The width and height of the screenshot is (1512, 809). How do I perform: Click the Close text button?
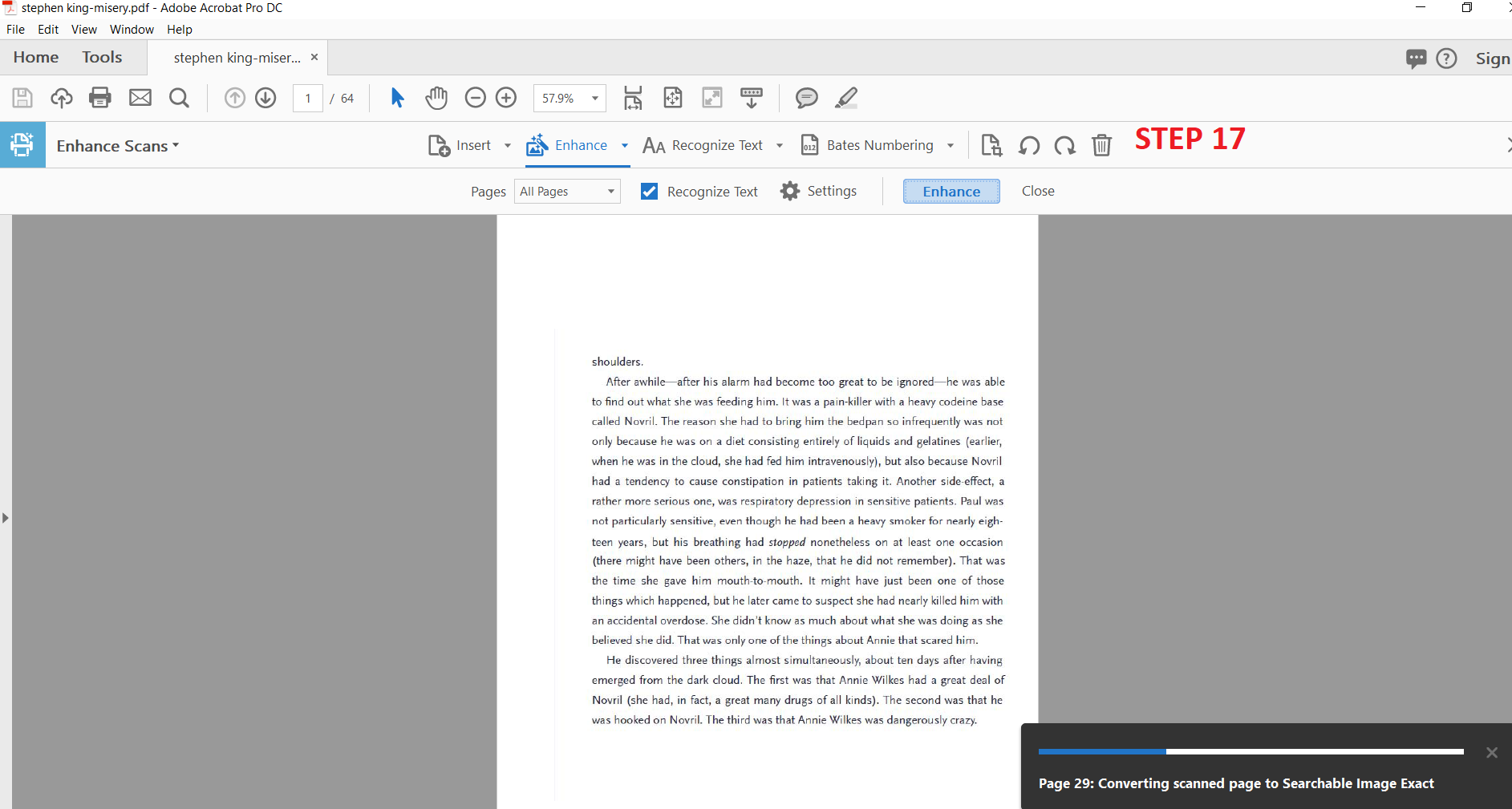pyautogui.click(x=1038, y=191)
